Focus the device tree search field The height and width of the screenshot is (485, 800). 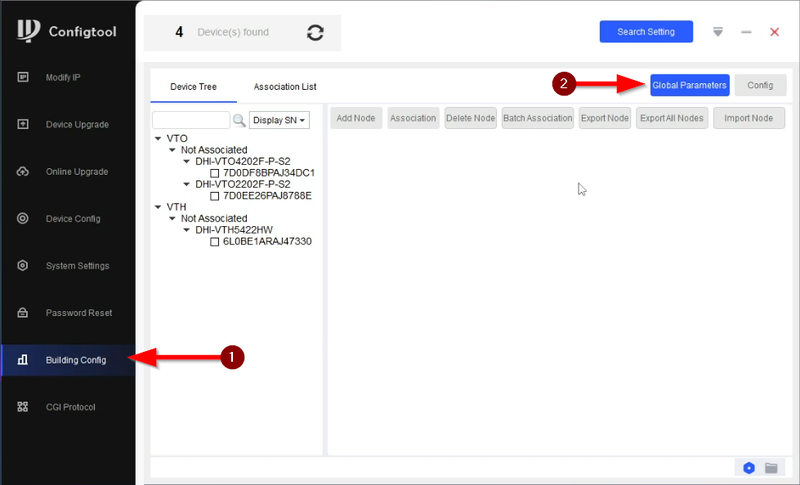click(x=191, y=120)
